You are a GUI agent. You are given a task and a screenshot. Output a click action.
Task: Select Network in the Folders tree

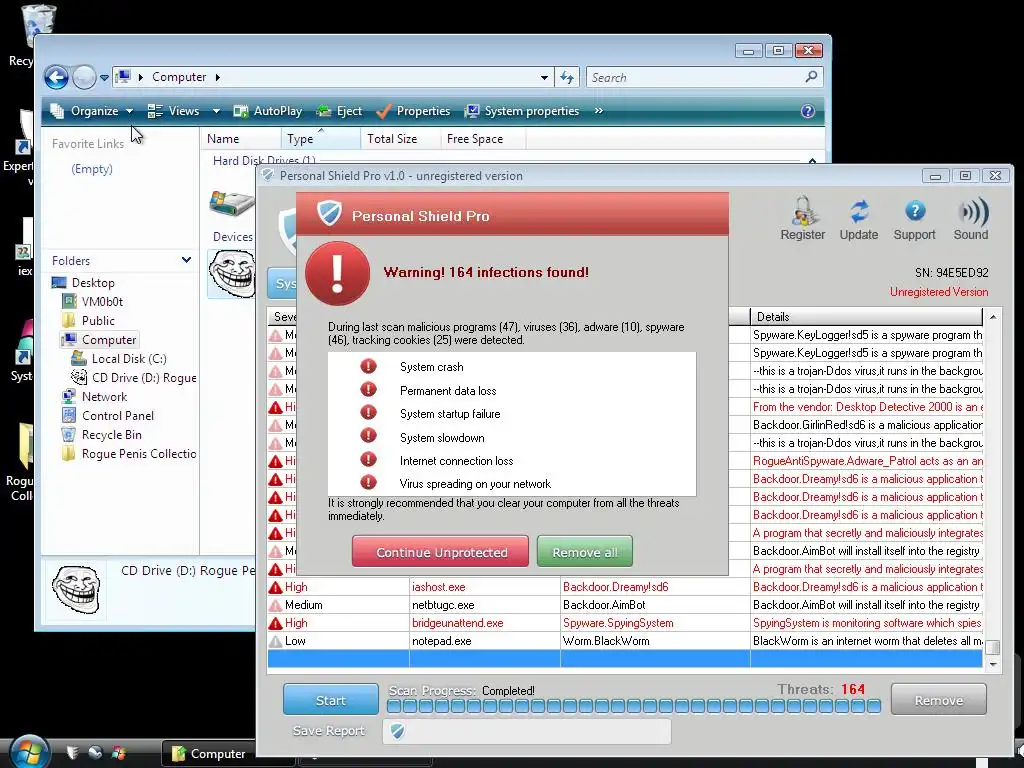[104, 396]
